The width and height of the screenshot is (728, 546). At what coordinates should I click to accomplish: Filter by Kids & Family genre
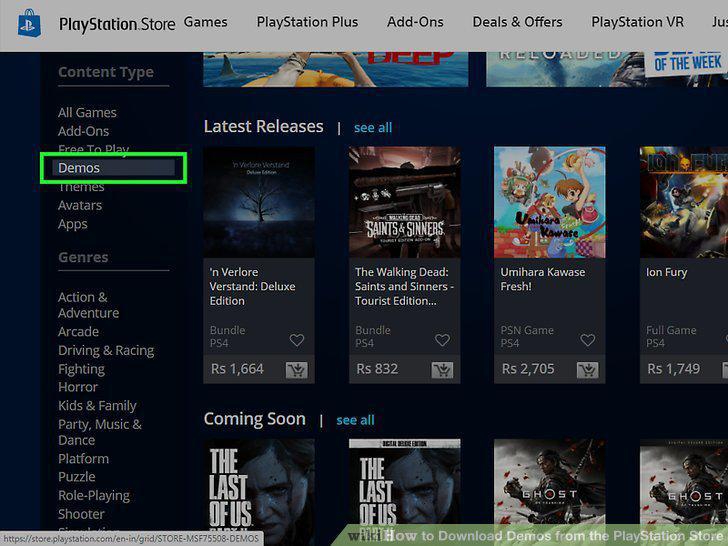[x=98, y=405]
